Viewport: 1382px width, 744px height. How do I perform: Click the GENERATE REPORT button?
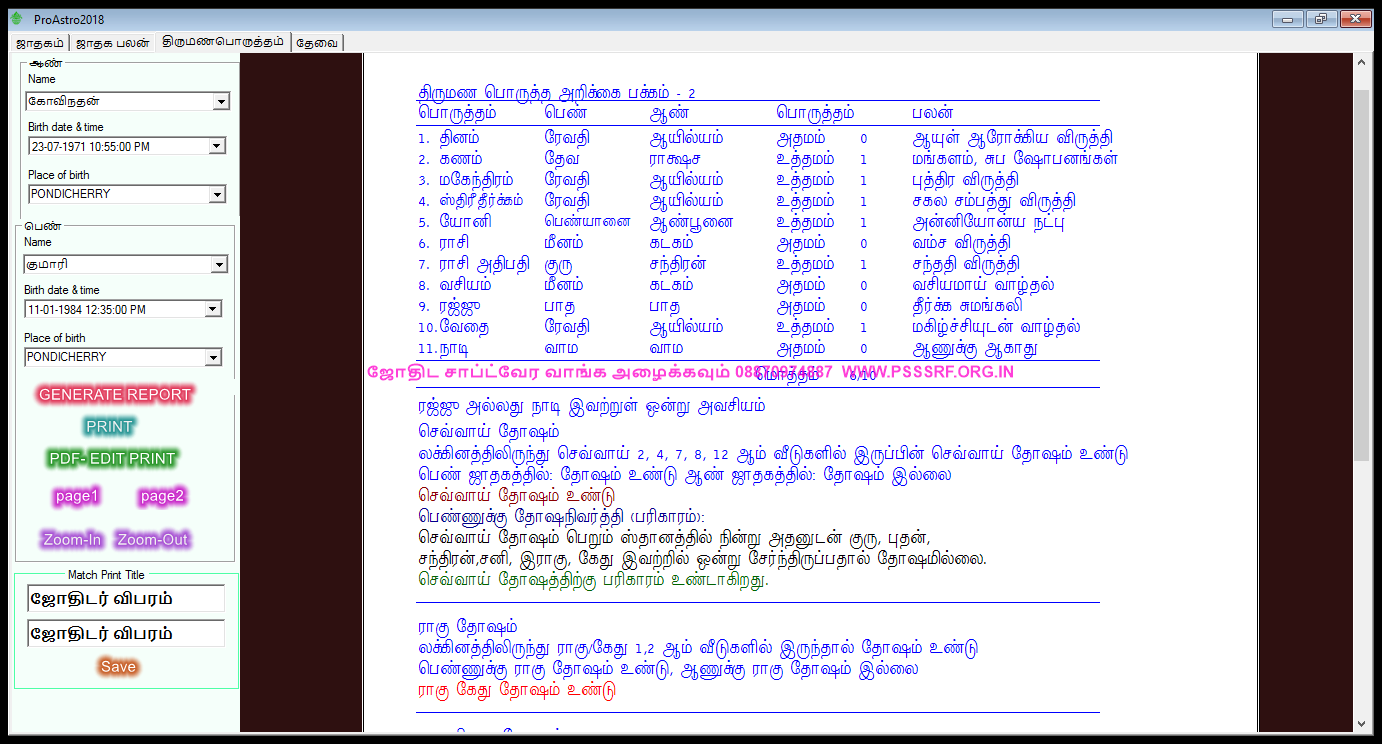point(115,395)
